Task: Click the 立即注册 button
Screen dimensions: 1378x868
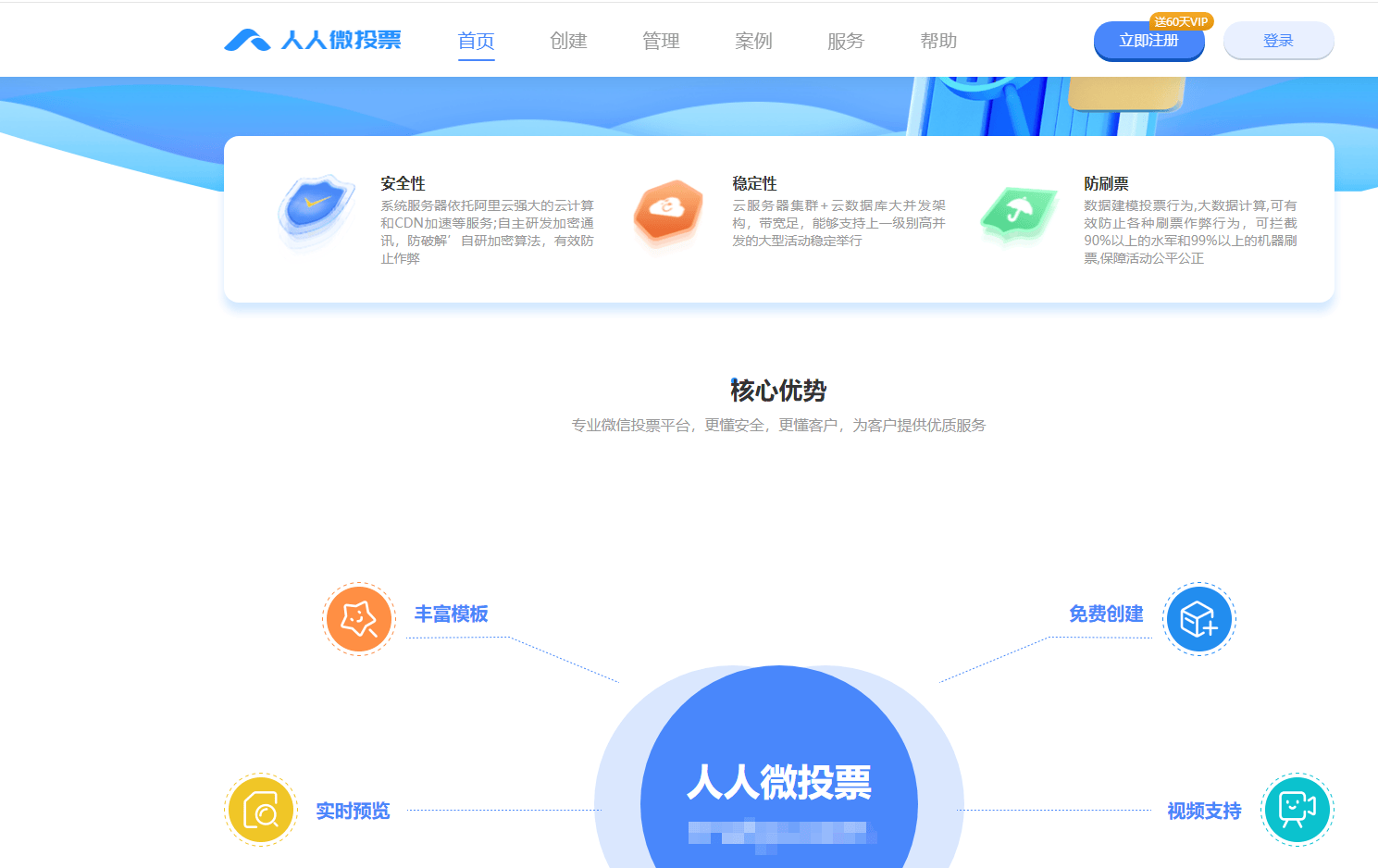Action: [1148, 41]
